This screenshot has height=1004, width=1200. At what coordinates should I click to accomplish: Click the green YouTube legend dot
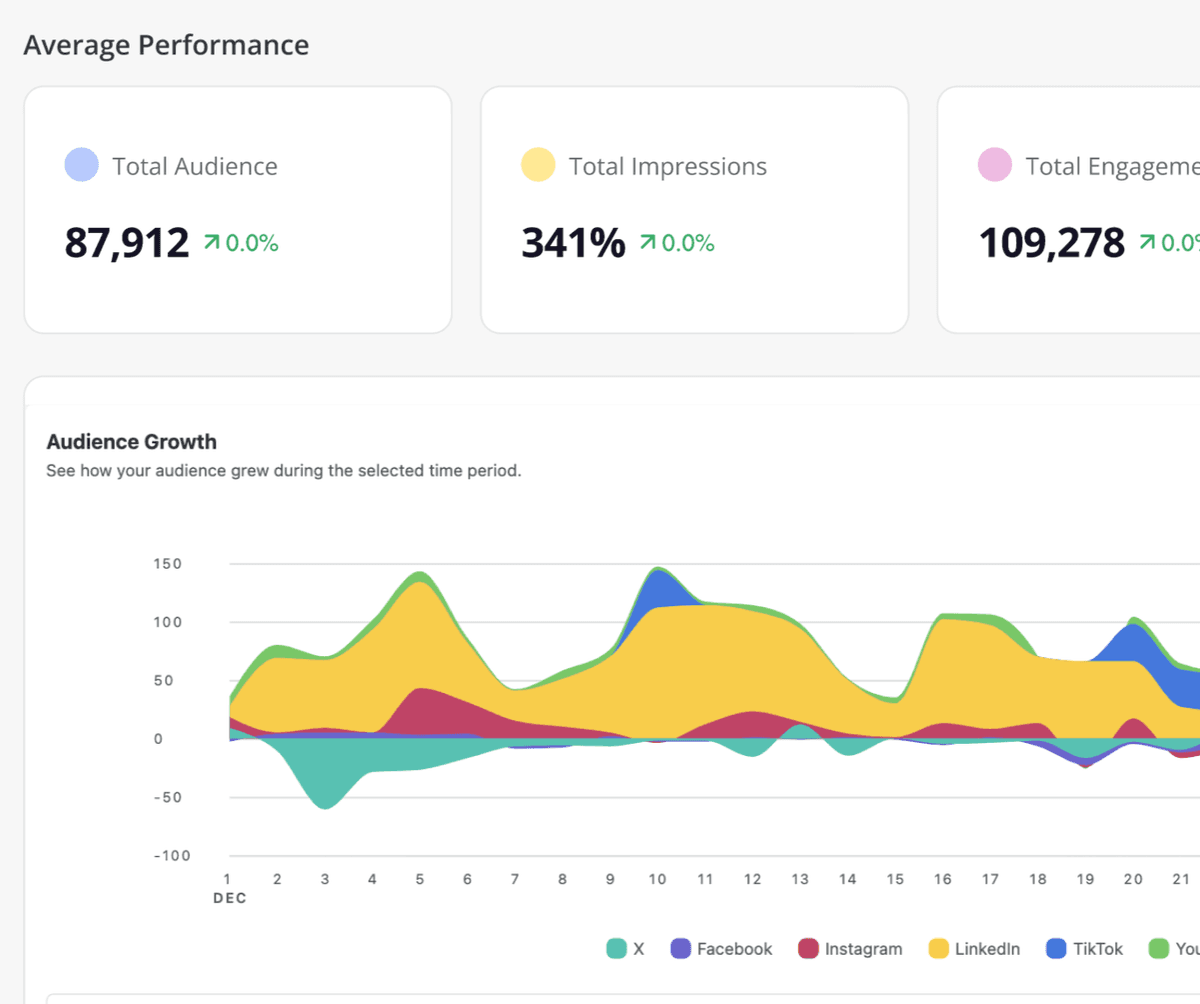pyautogui.click(x=1158, y=949)
